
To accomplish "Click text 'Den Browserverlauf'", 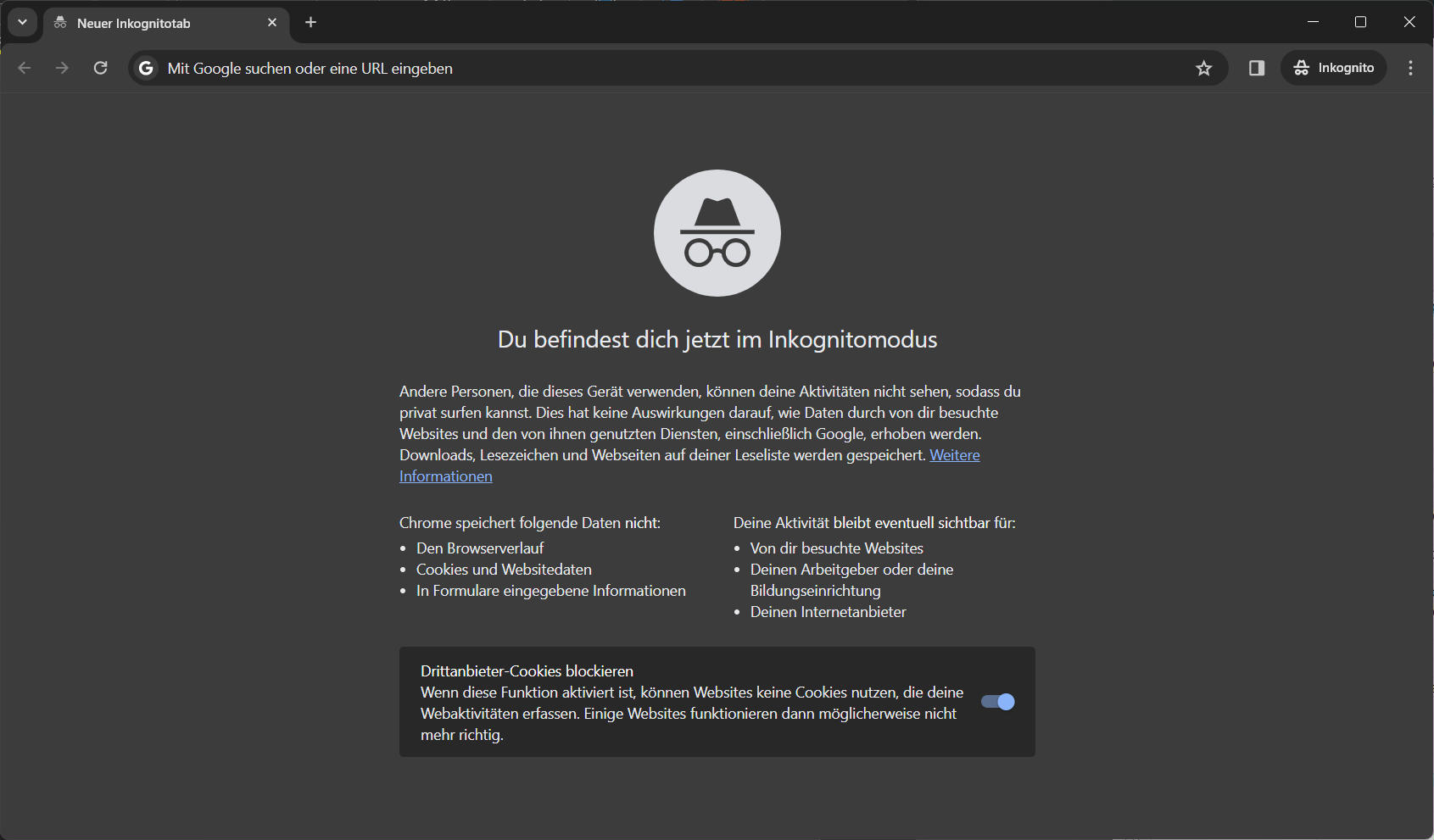I will [x=480, y=548].
